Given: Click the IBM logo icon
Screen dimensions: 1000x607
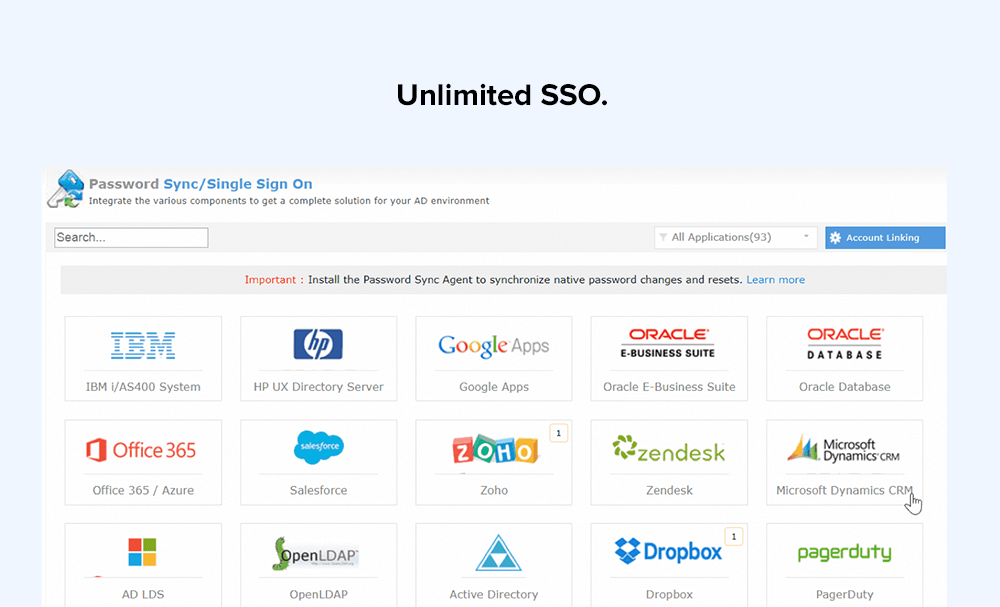Looking at the screenshot, I should click(x=143, y=346).
